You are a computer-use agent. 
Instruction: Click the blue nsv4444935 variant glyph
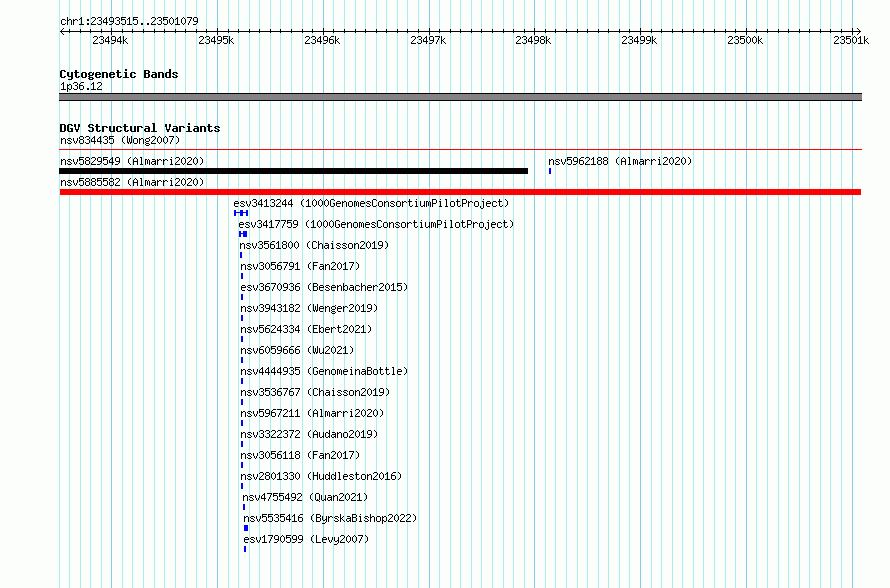242,381
